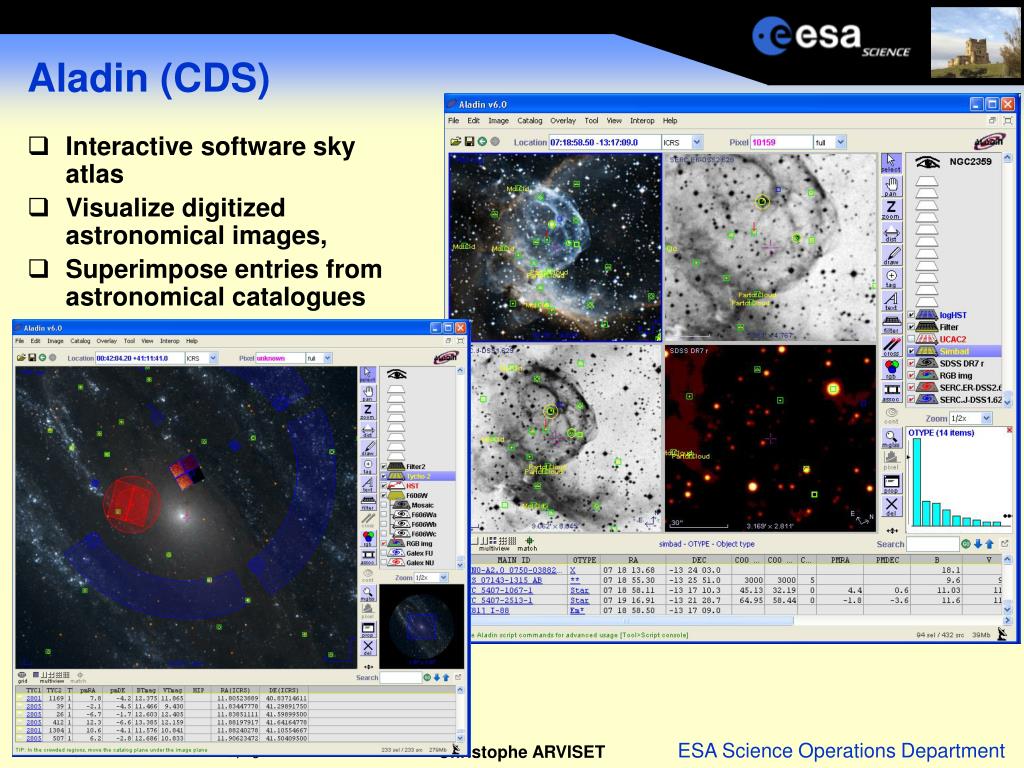Activate the zoom tool in right Aladin window
The height and width of the screenshot is (768, 1024).
(891, 210)
